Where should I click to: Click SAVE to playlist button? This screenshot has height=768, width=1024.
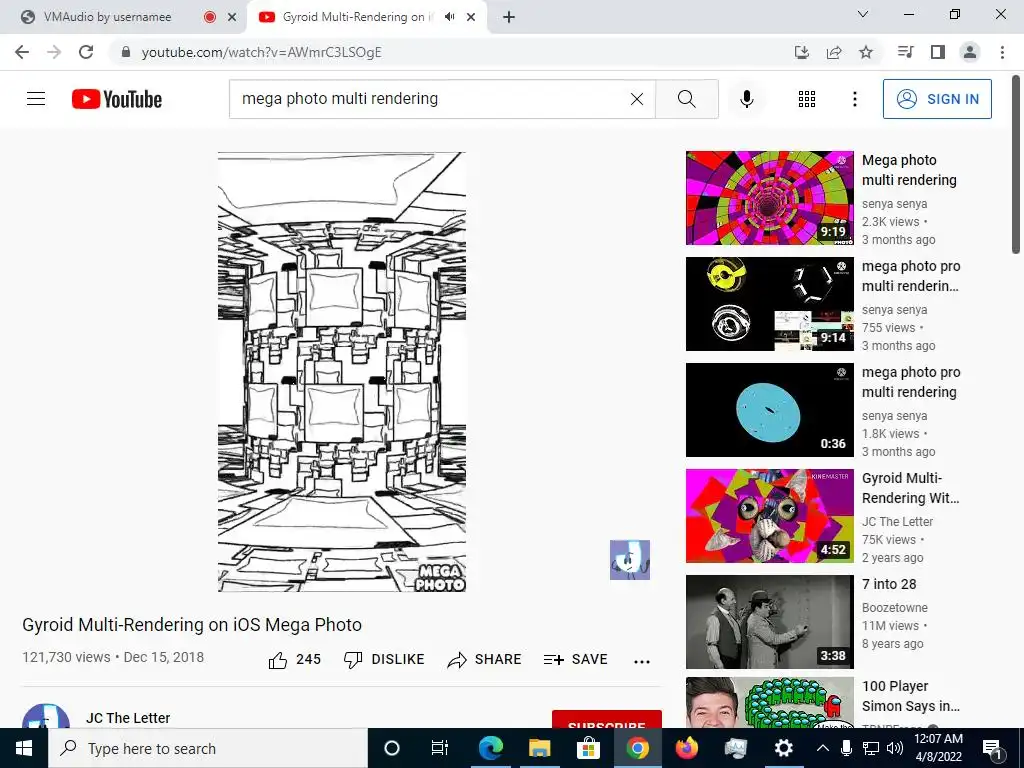pos(575,660)
